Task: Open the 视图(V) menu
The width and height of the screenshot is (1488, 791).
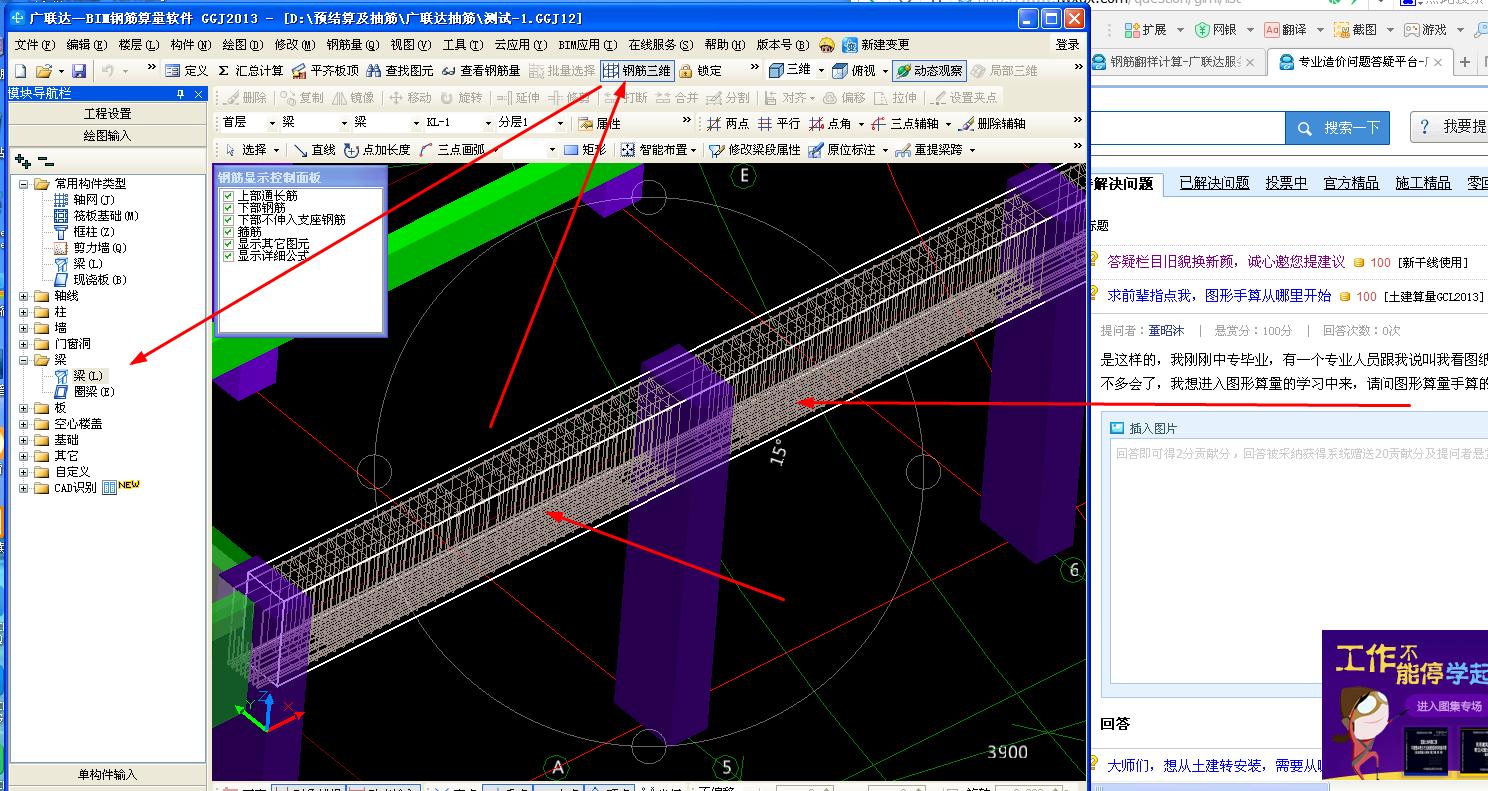Action: pyautogui.click(x=410, y=45)
